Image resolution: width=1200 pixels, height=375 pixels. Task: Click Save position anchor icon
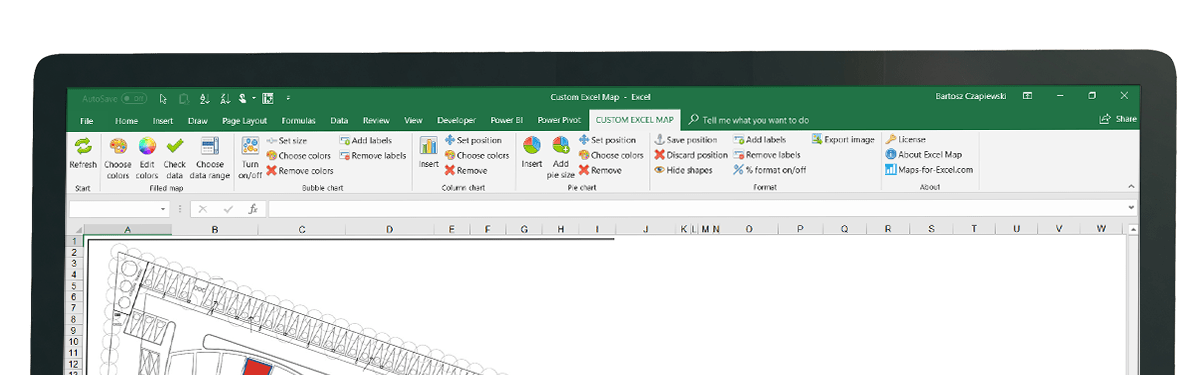(x=659, y=140)
